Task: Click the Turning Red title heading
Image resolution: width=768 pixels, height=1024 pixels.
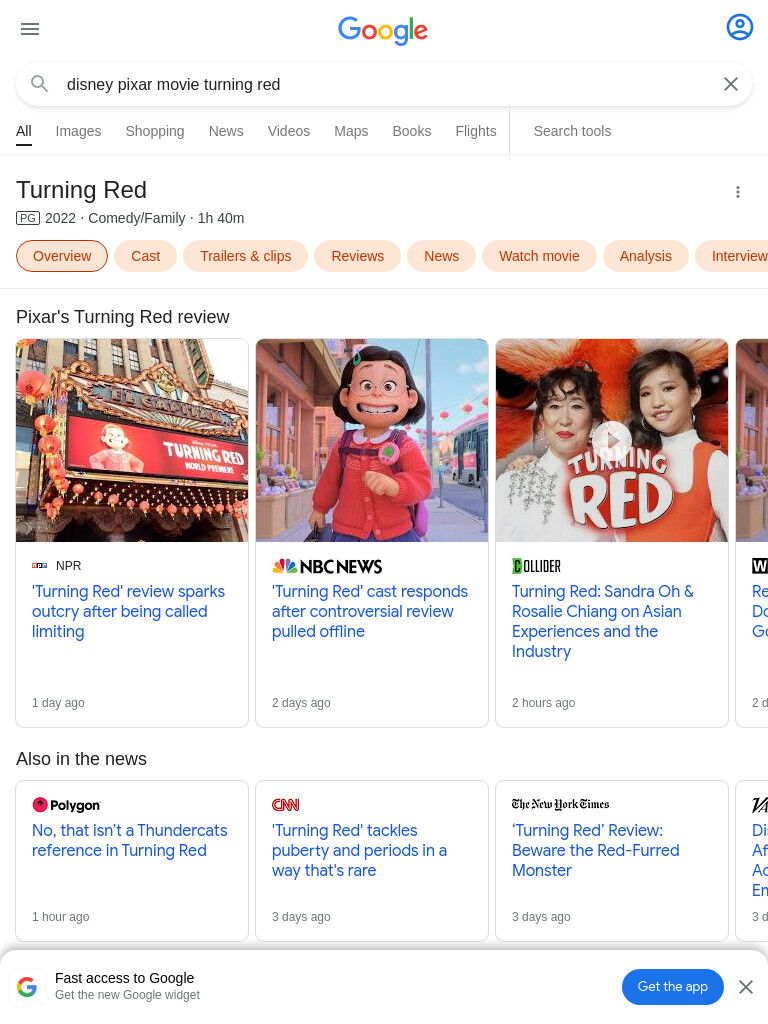Action: pyautogui.click(x=82, y=190)
